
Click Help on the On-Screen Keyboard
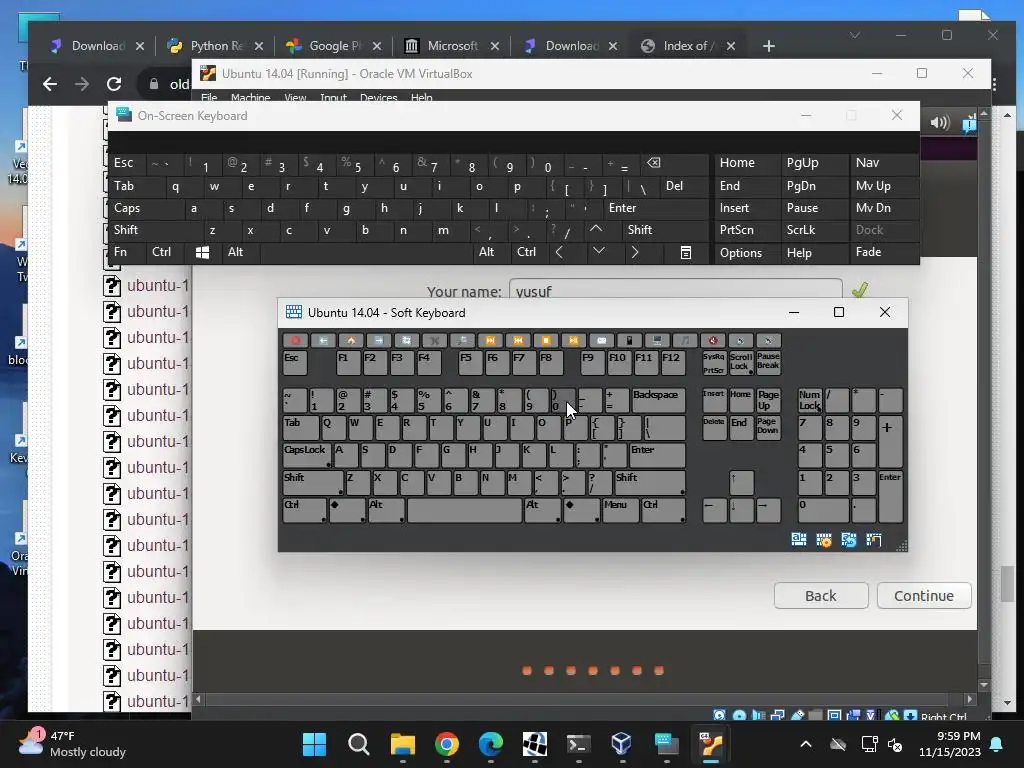[x=815, y=252]
